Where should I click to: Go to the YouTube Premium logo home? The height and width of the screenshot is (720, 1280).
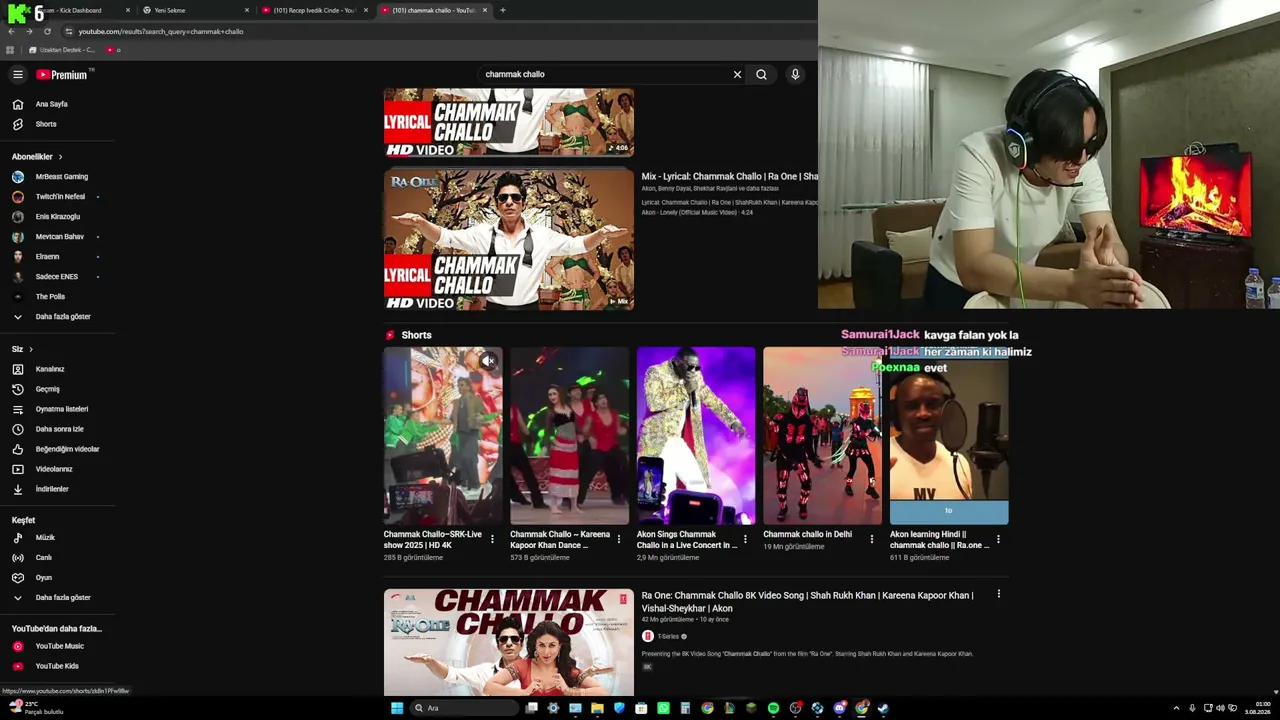(62, 74)
